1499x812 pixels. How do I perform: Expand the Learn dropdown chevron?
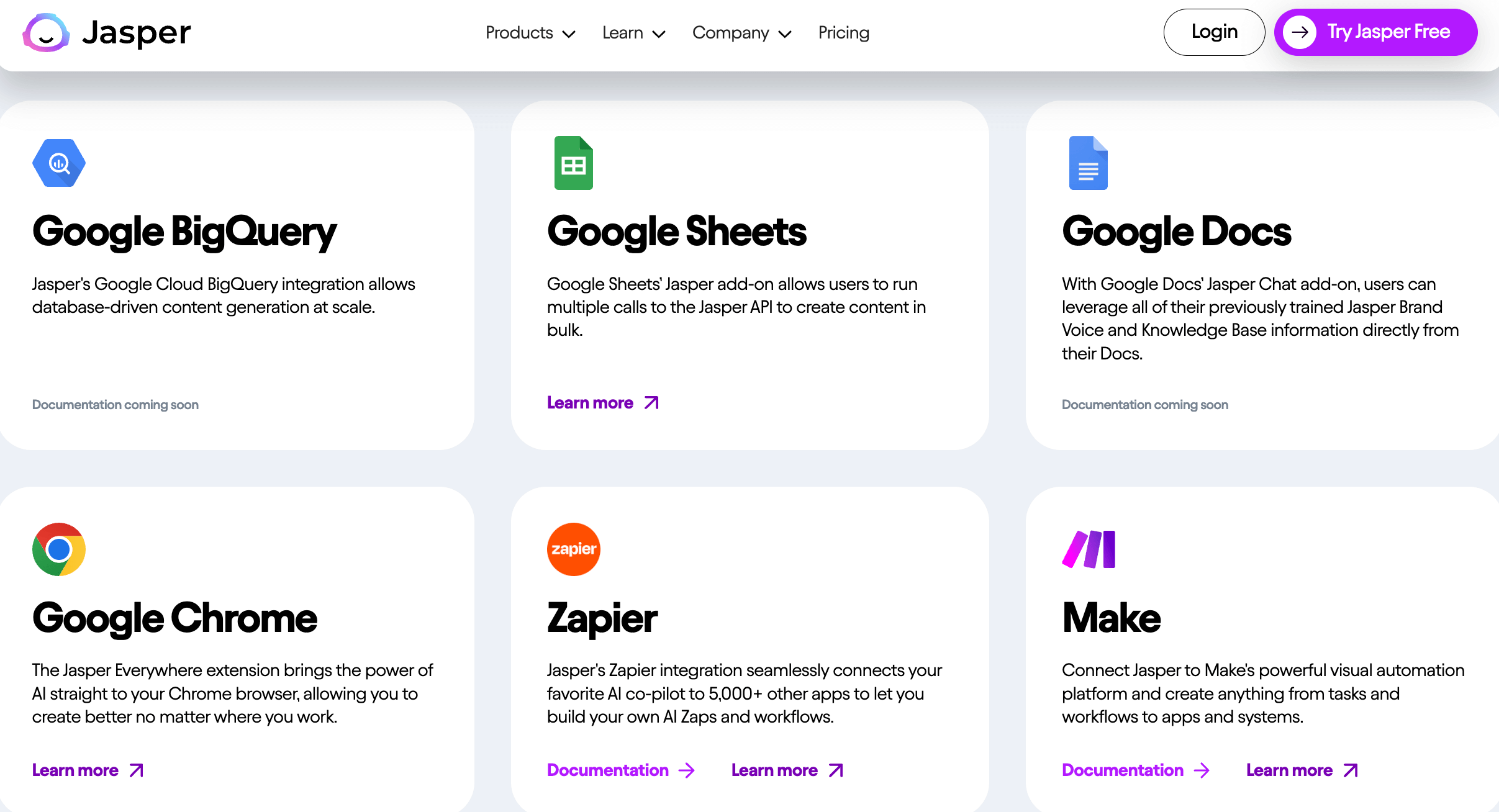[x=659, y=34]
